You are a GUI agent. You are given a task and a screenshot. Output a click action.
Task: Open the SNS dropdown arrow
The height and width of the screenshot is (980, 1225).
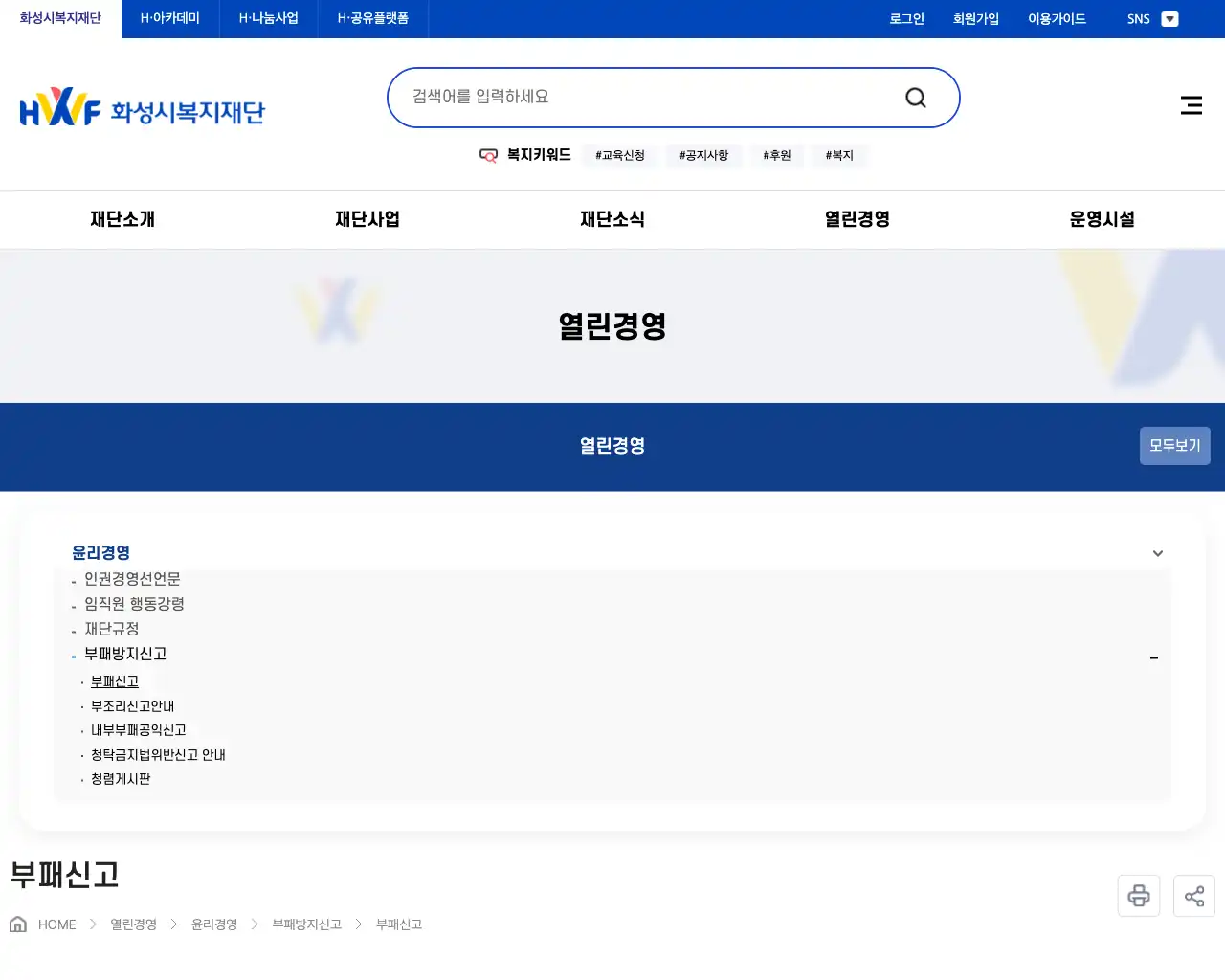1169,18
